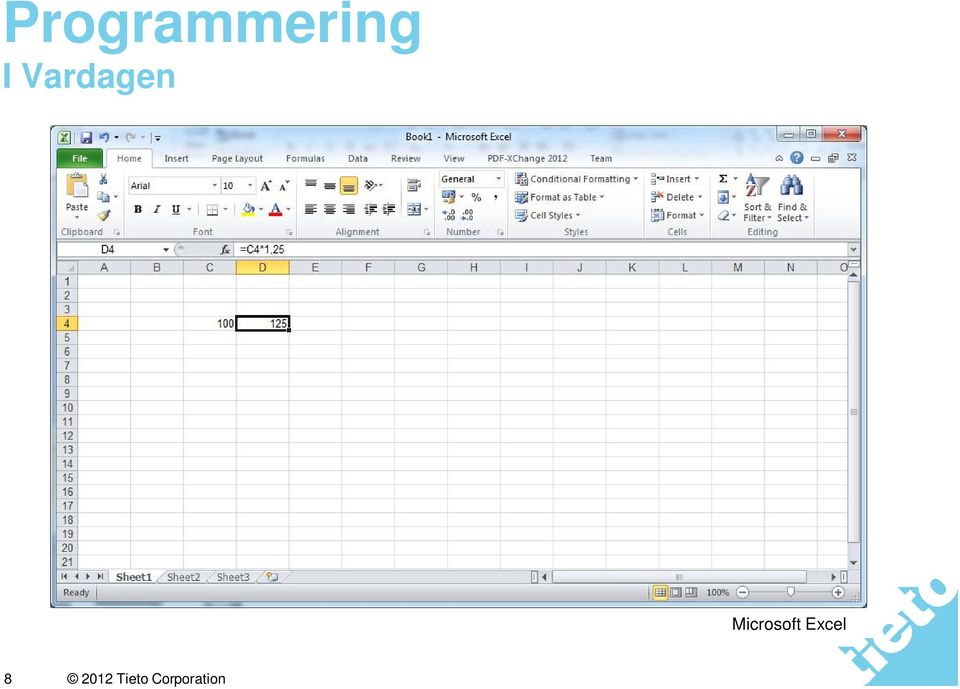This screenshot has height=689, width=960.
Task: Switch to the Formulas tab
Action: click(305, 158)
